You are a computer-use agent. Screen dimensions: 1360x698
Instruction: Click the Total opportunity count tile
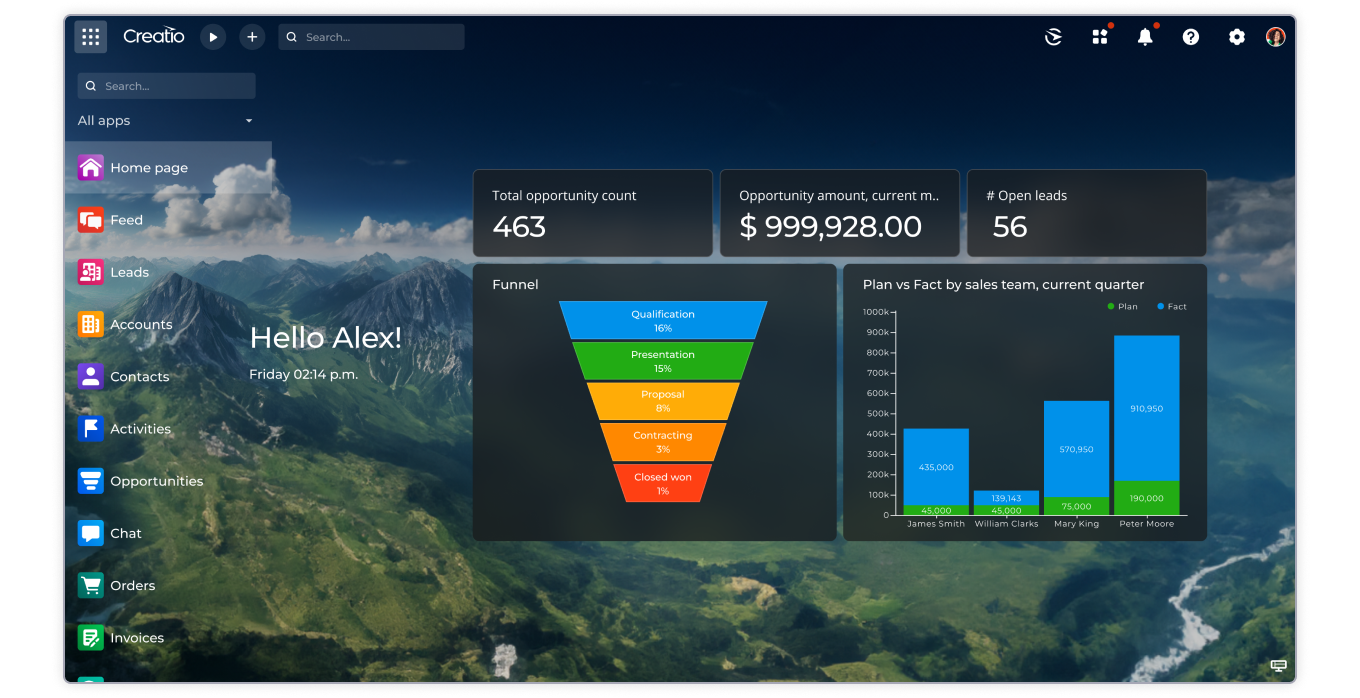click(x=592, y=212)
